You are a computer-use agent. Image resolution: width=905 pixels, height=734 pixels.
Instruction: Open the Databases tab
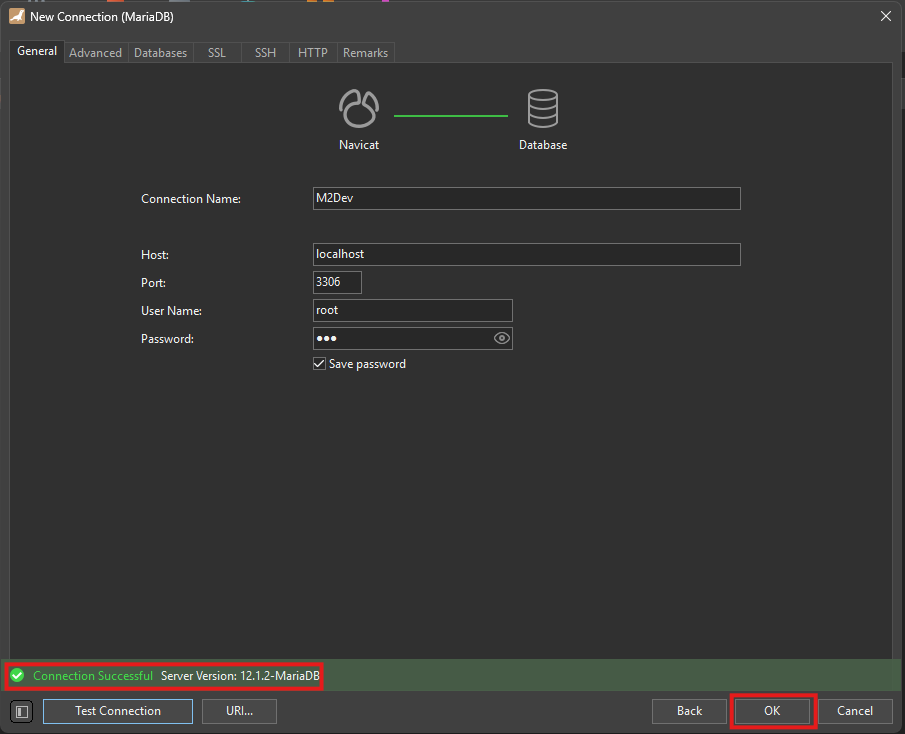[x=160, y=53]
